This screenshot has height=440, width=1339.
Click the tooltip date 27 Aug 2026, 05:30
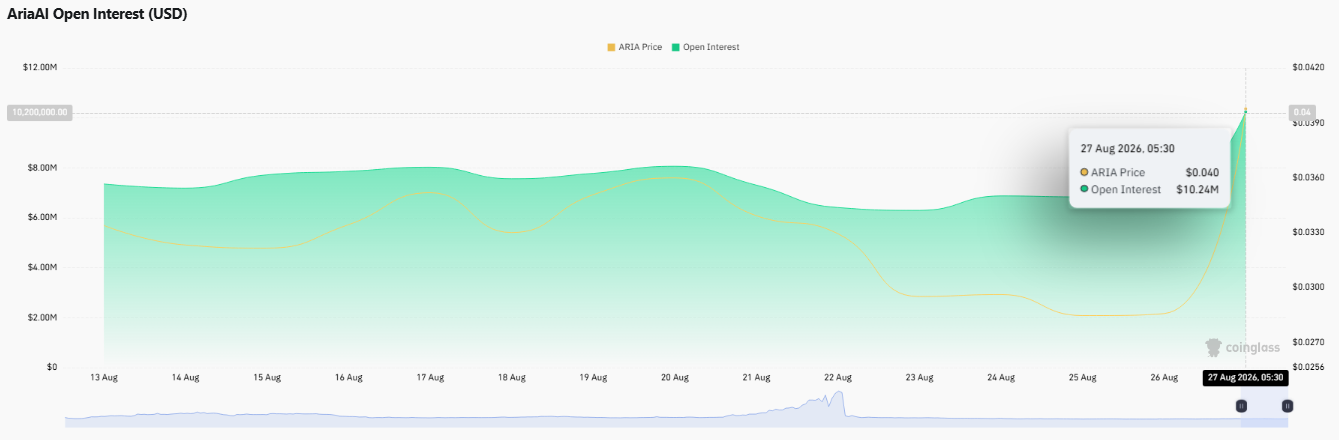pos(1128,148)
